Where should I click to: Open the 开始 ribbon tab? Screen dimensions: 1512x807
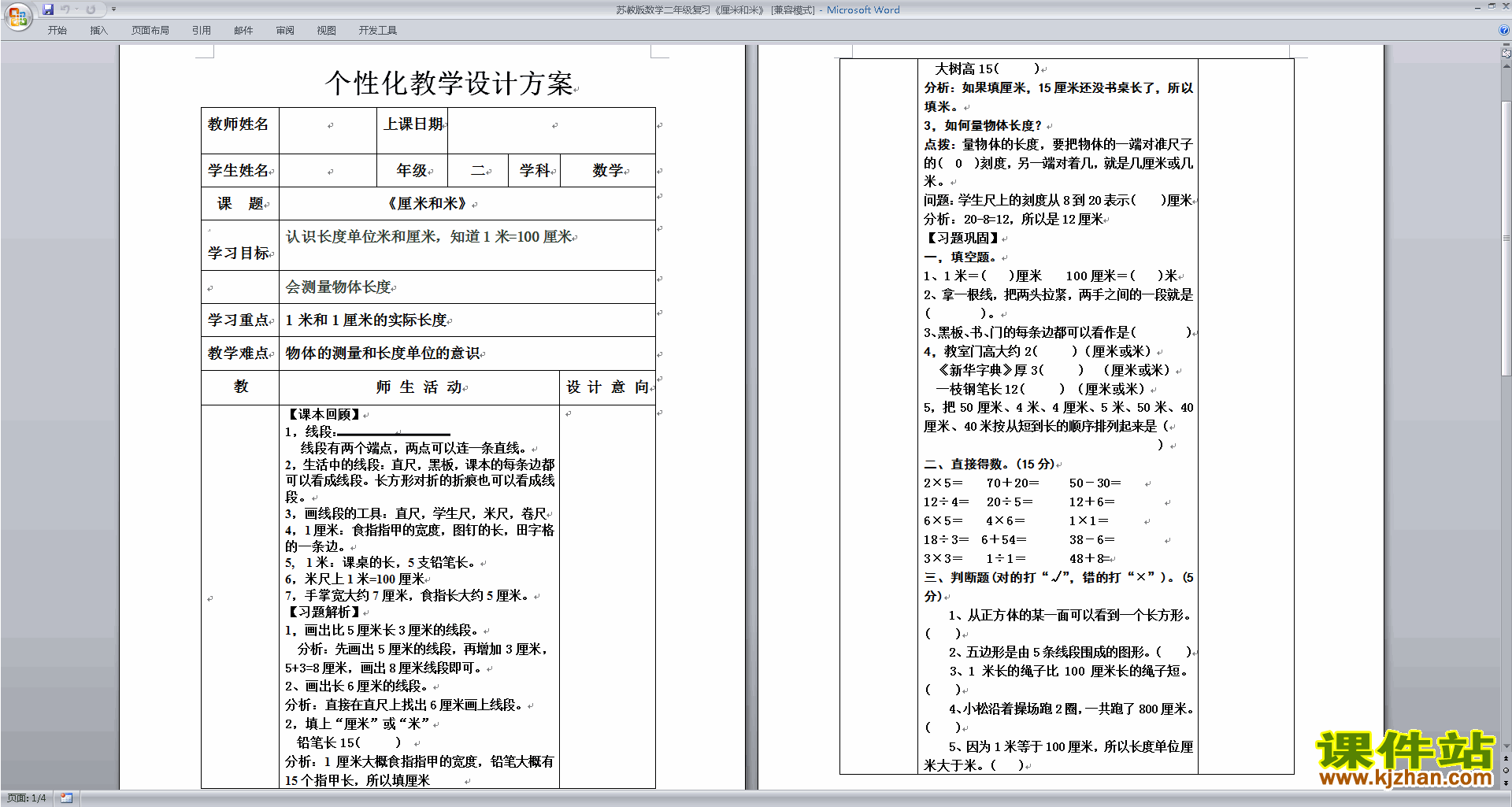tap(57, 31)
